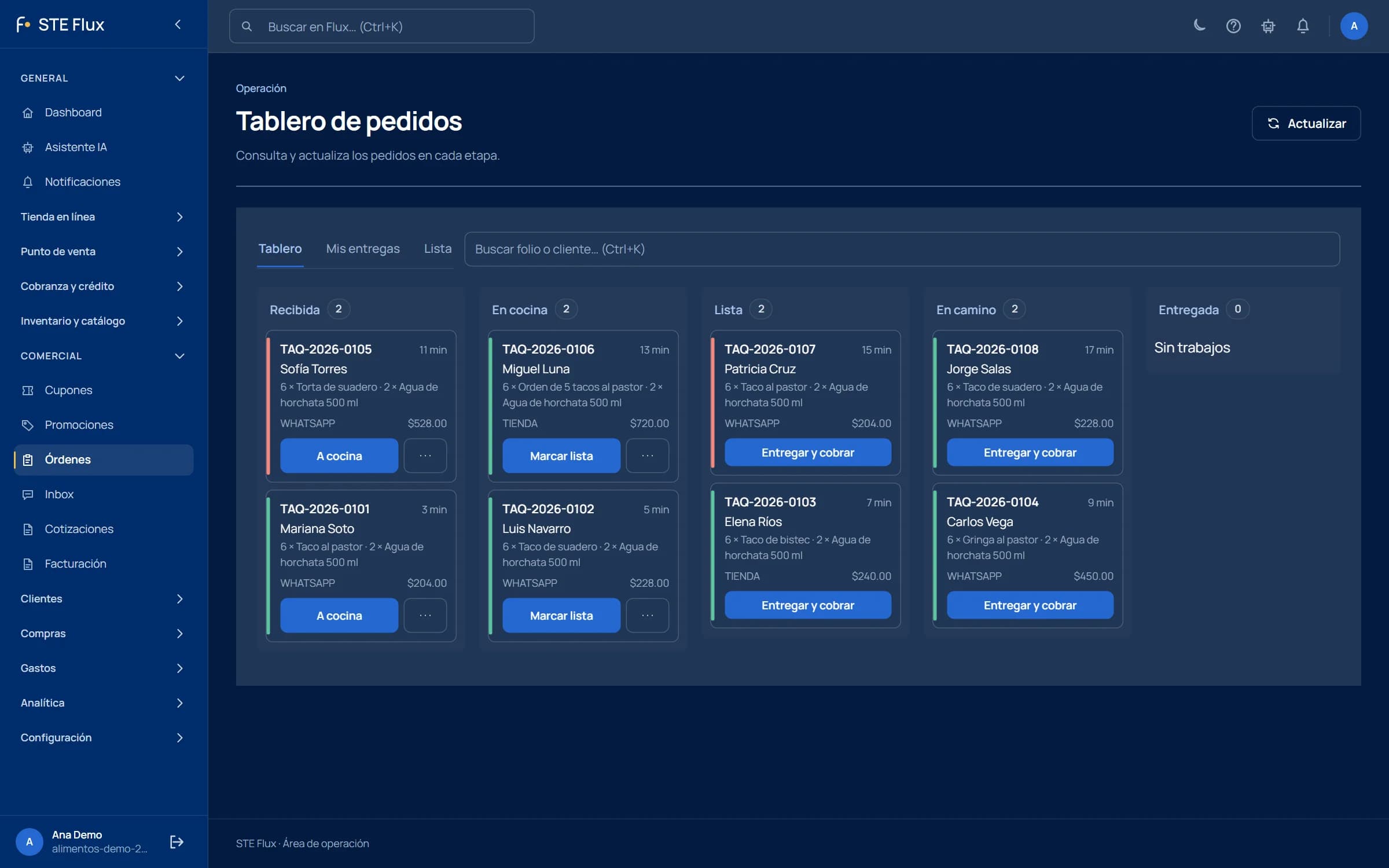Switch to the Tablero tab
This screenshot has height=868, width=1389.
point(280,249)
